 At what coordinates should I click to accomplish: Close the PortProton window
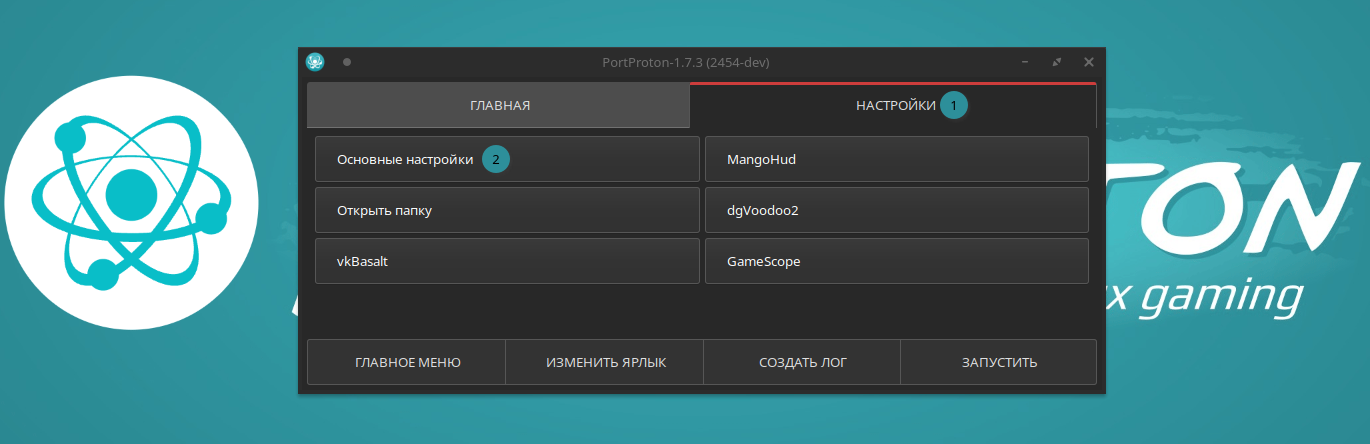1089,62
